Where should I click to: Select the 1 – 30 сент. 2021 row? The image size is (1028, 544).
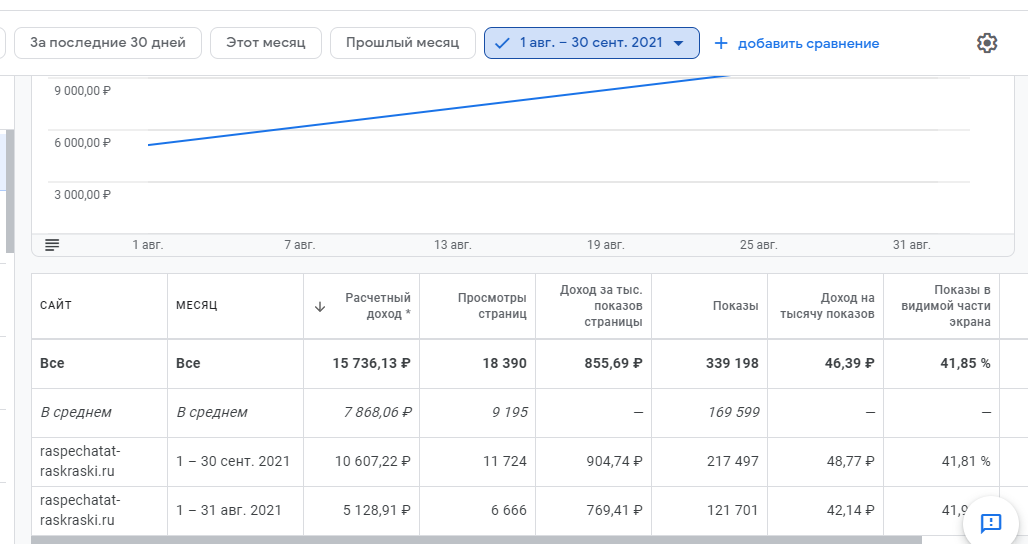click(233, 461)
